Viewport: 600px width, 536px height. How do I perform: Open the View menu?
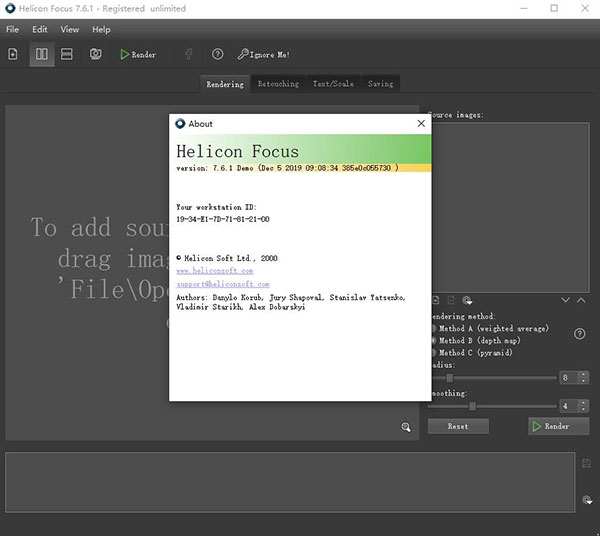click(70, 29)
